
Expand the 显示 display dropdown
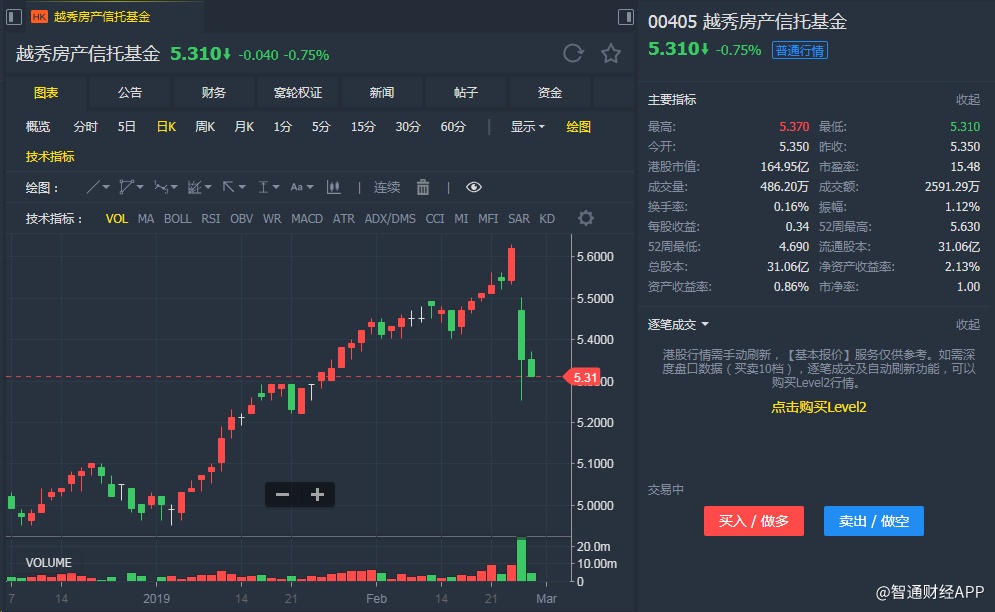pos(528,127)
